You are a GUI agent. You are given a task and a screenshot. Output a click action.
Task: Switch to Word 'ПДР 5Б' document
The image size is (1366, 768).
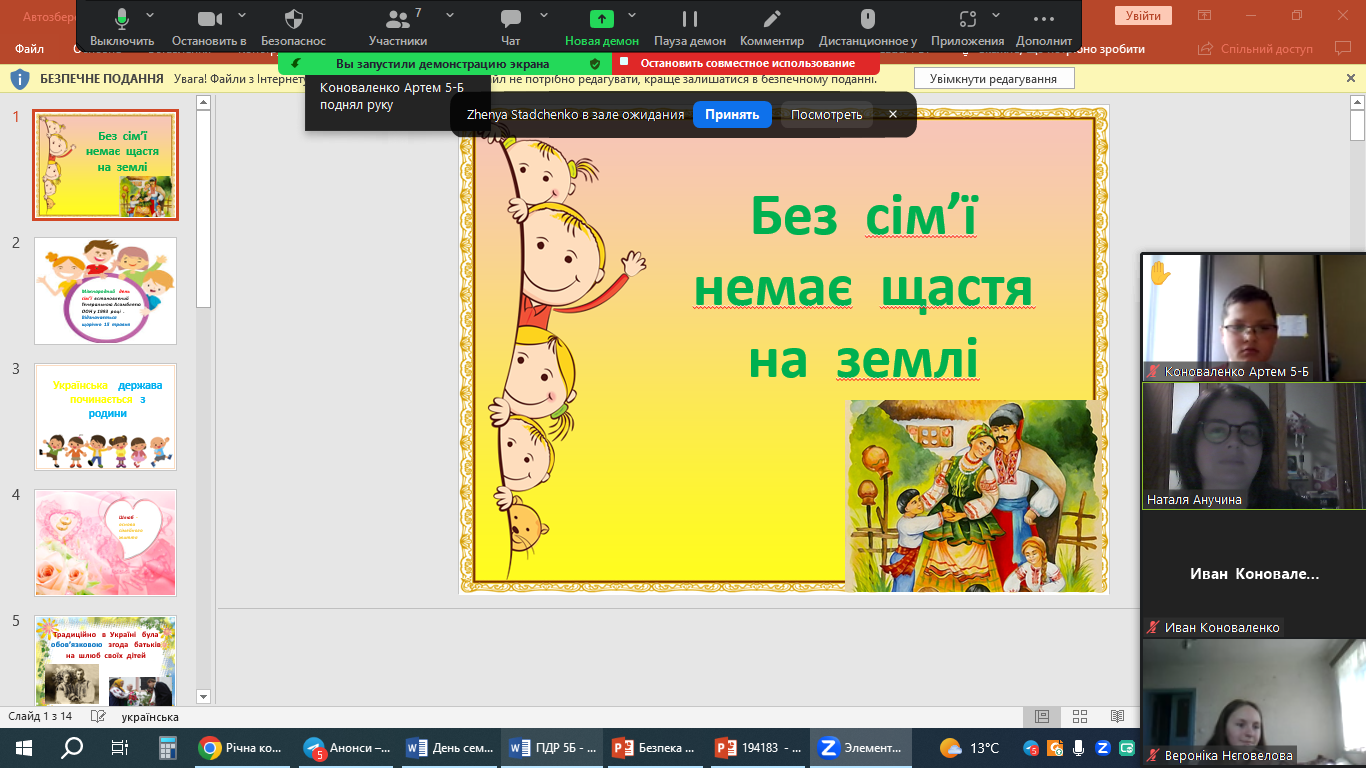553,747
